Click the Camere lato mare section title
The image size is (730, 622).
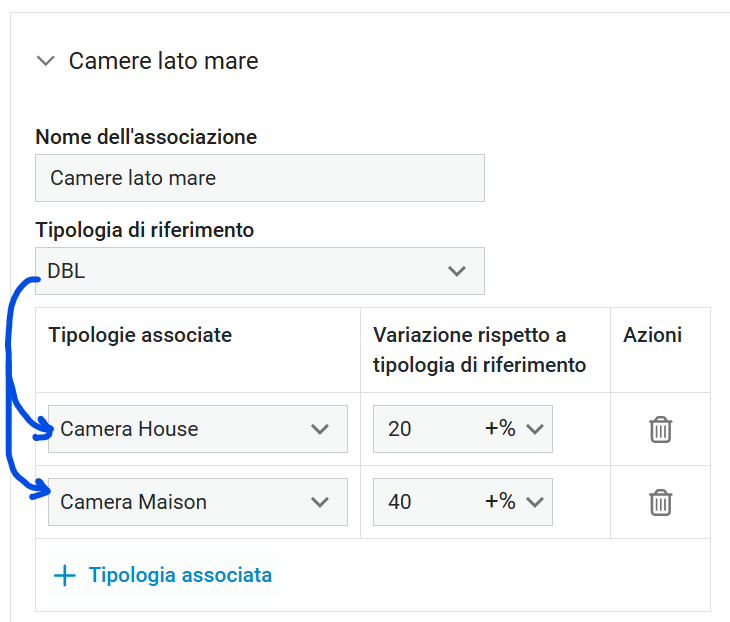pyautogui.click(x=163, y=61)
